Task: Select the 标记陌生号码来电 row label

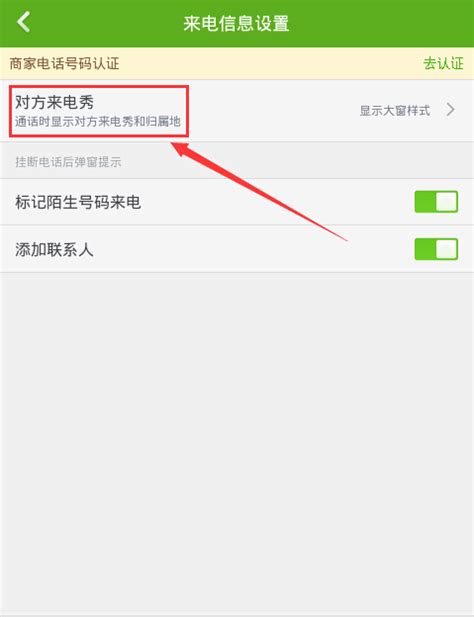Action: (78, 202)
